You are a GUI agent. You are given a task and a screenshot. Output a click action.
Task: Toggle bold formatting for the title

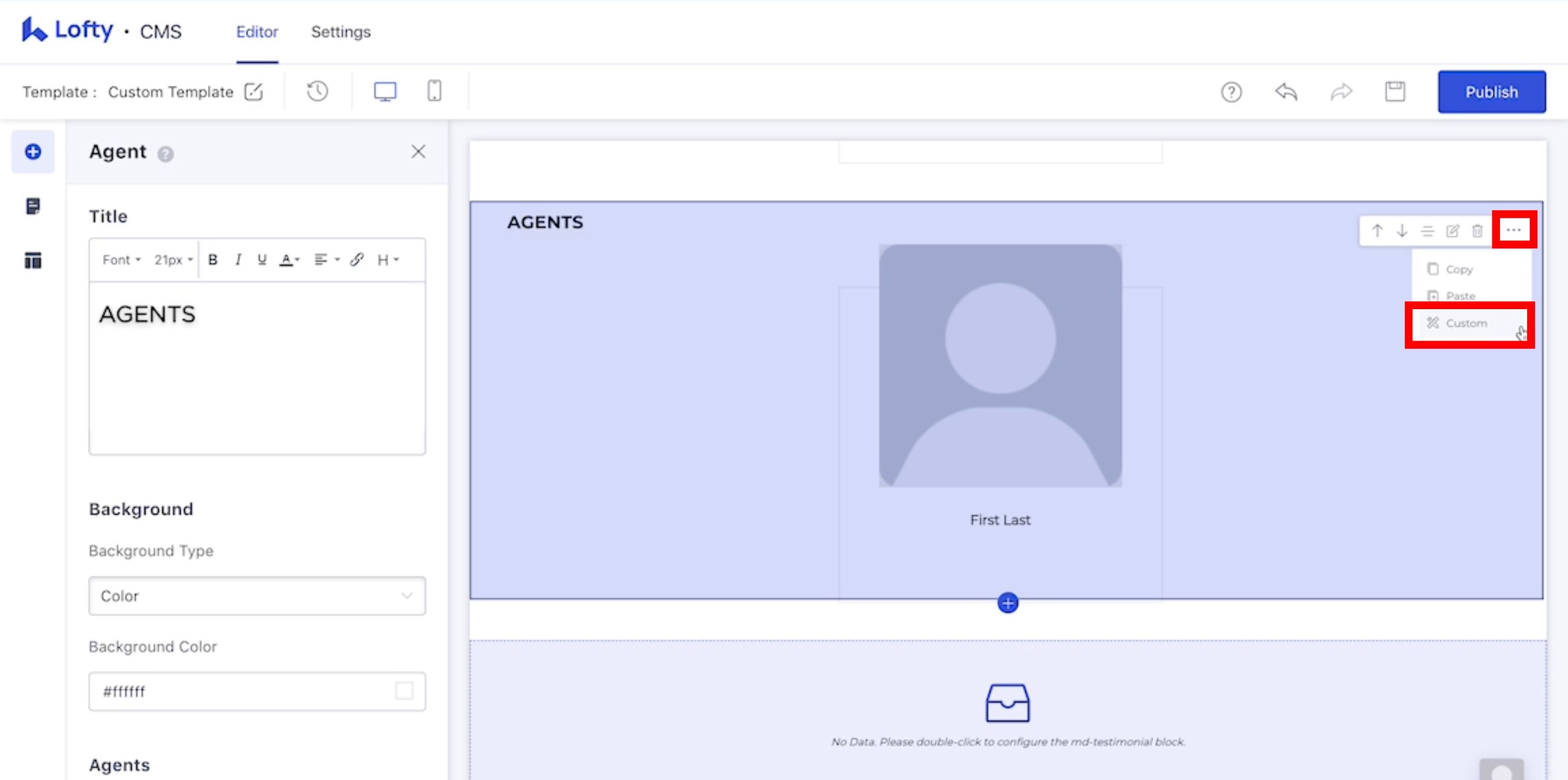click(213, 260)
